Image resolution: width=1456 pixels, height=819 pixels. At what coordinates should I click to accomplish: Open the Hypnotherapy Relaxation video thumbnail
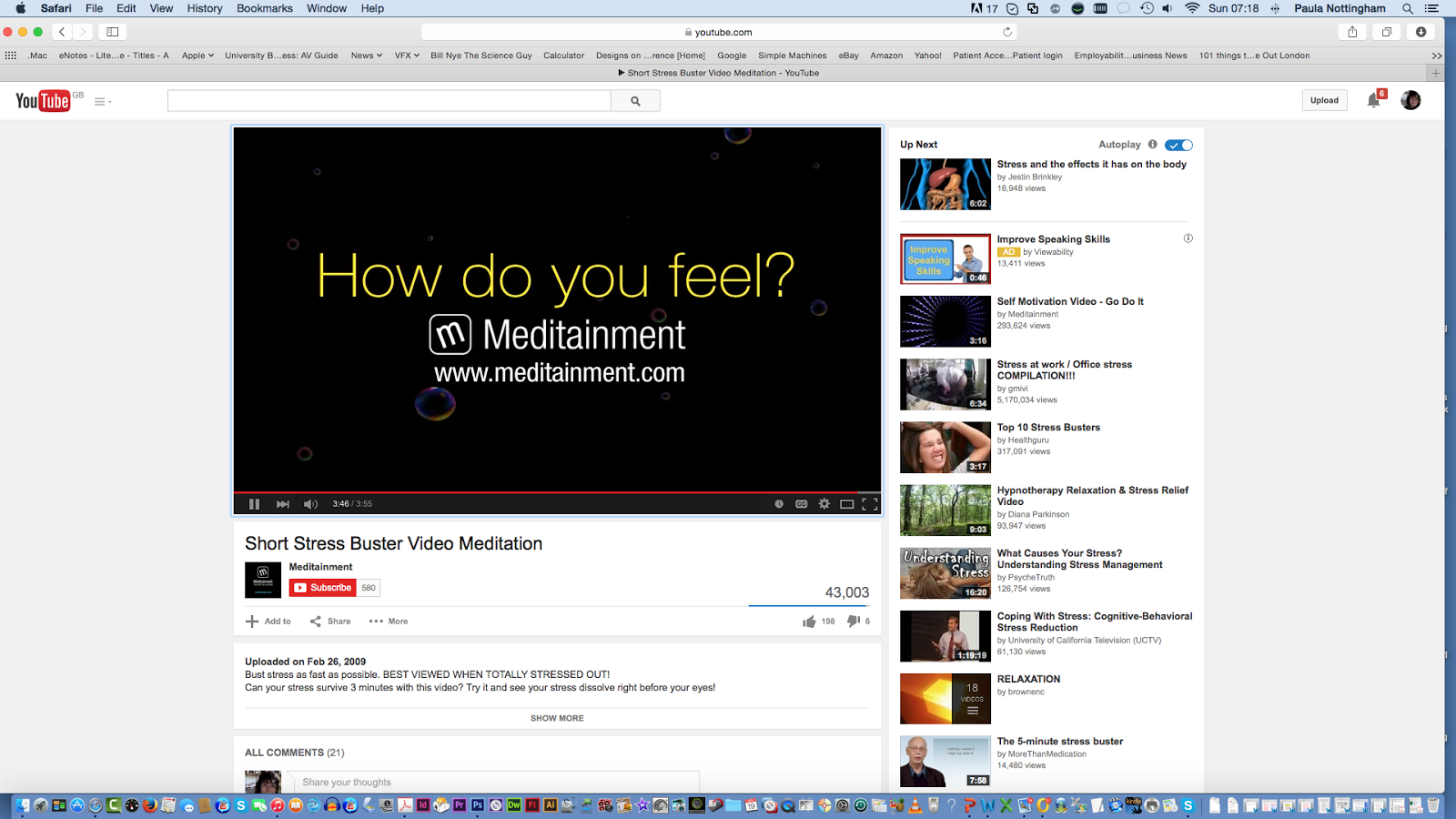tap(945, 510)
